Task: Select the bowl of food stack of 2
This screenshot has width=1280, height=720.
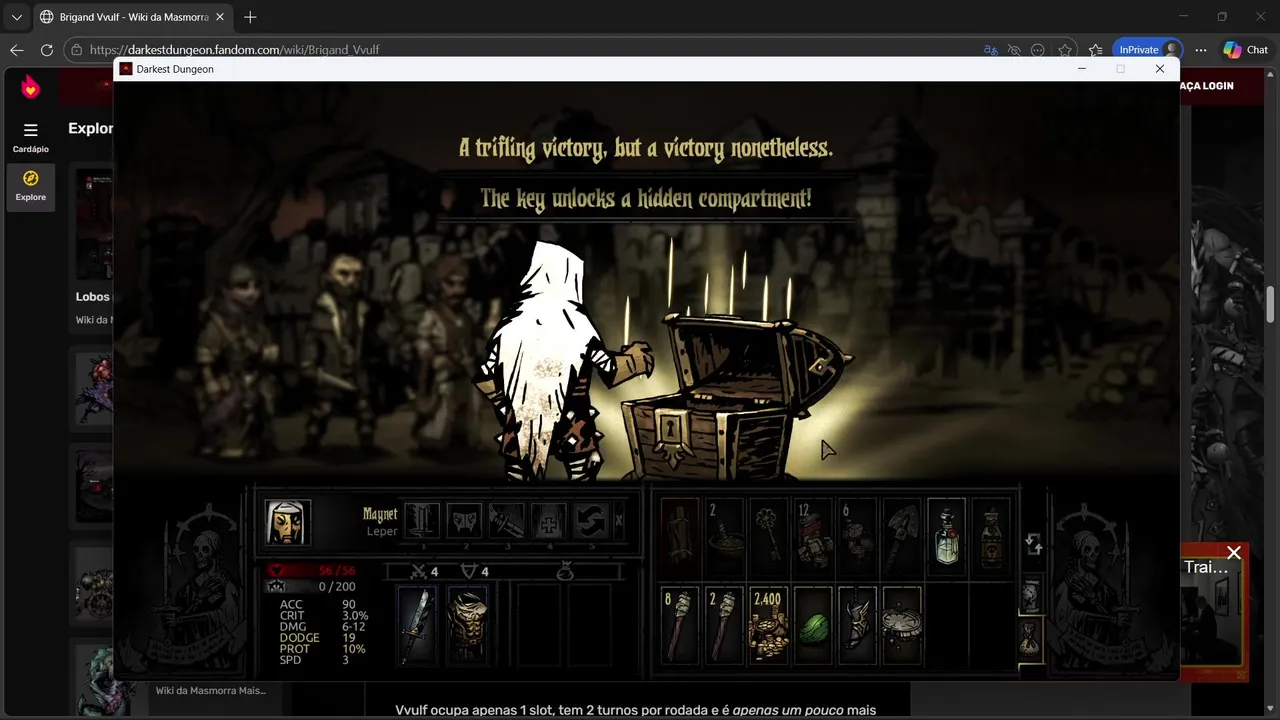Action: click(725, 538)
